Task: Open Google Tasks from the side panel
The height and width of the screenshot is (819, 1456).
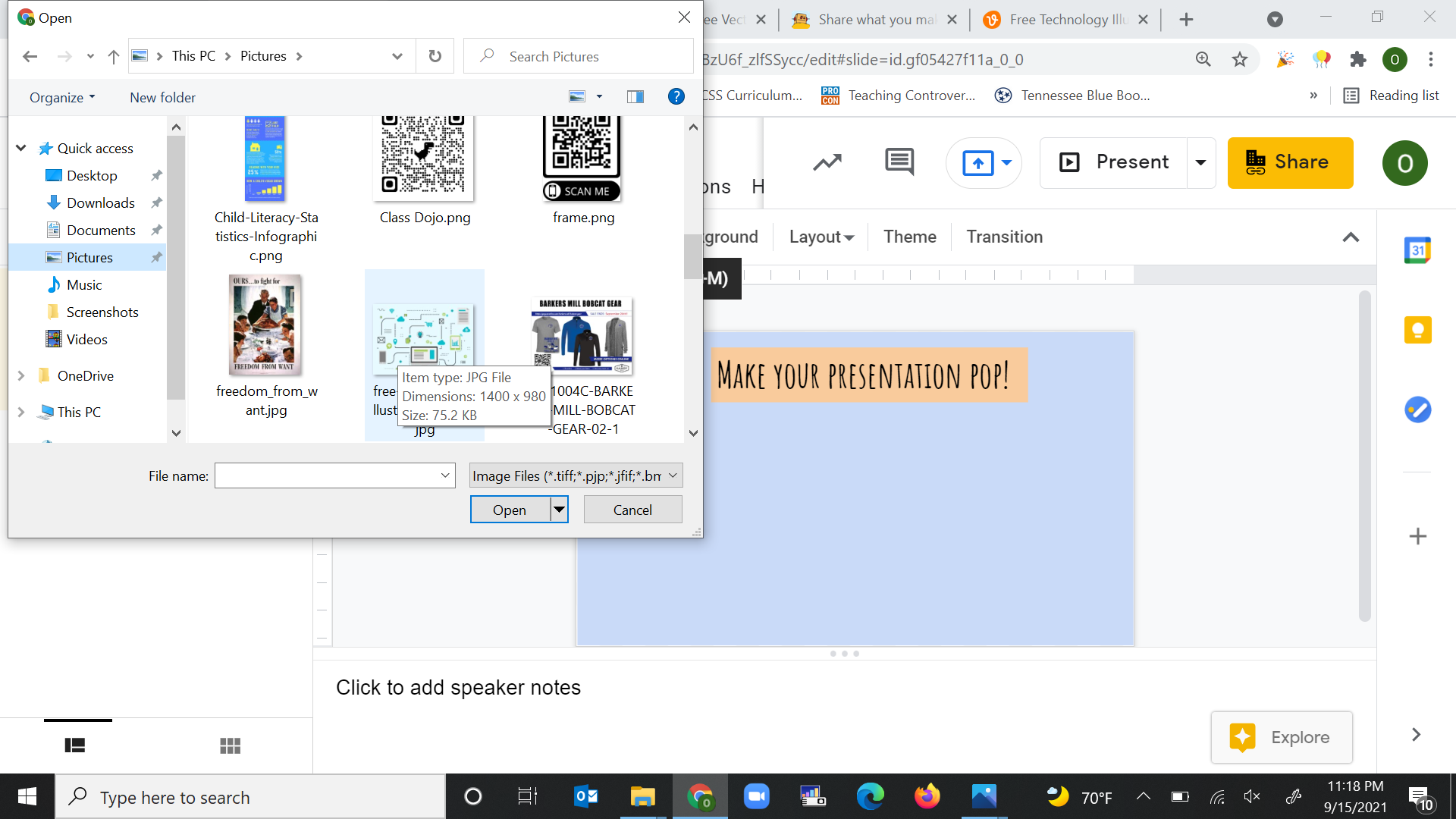Action: click(x=1417, y=409)
